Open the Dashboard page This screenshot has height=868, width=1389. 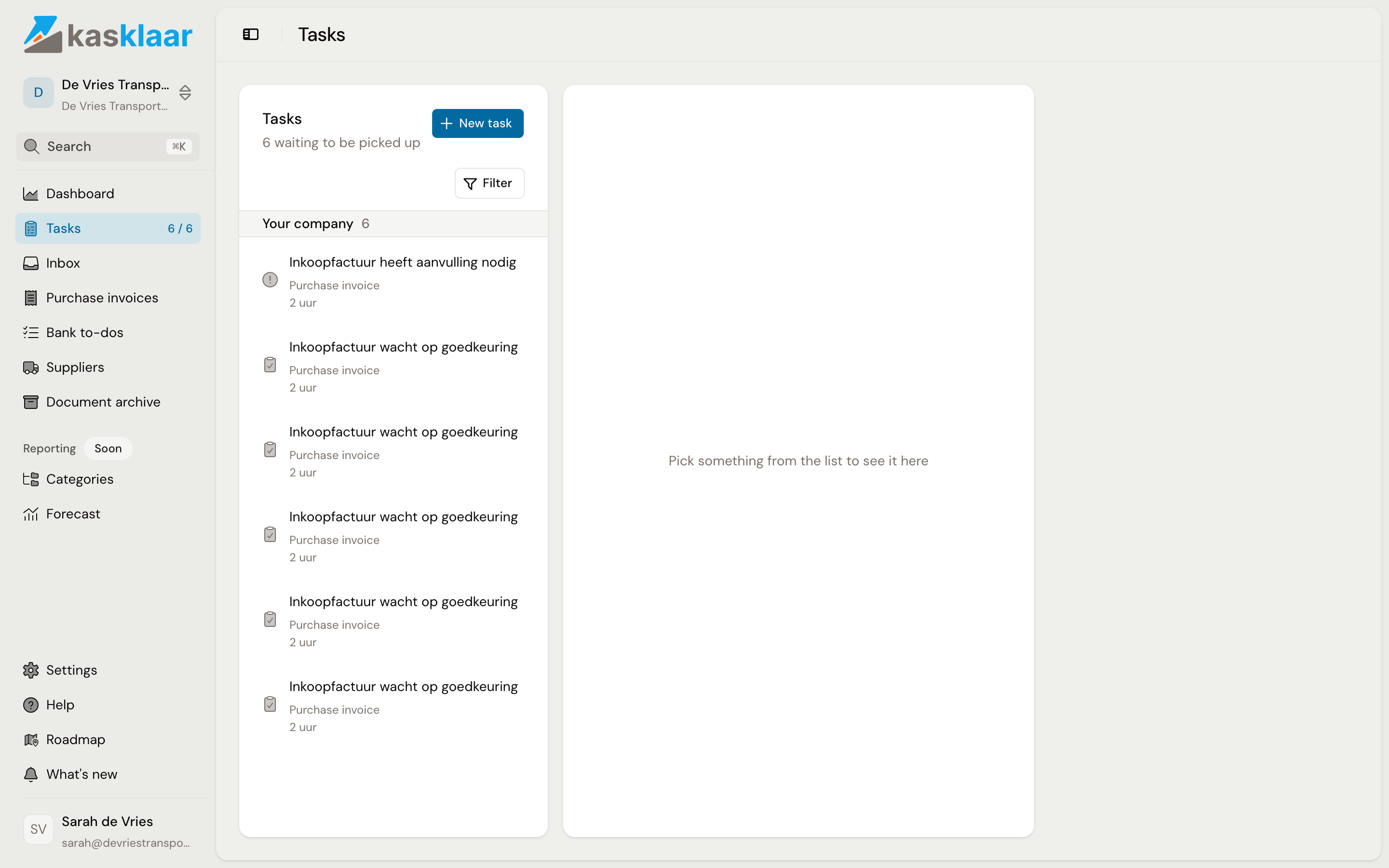click(x=108, y=193)
